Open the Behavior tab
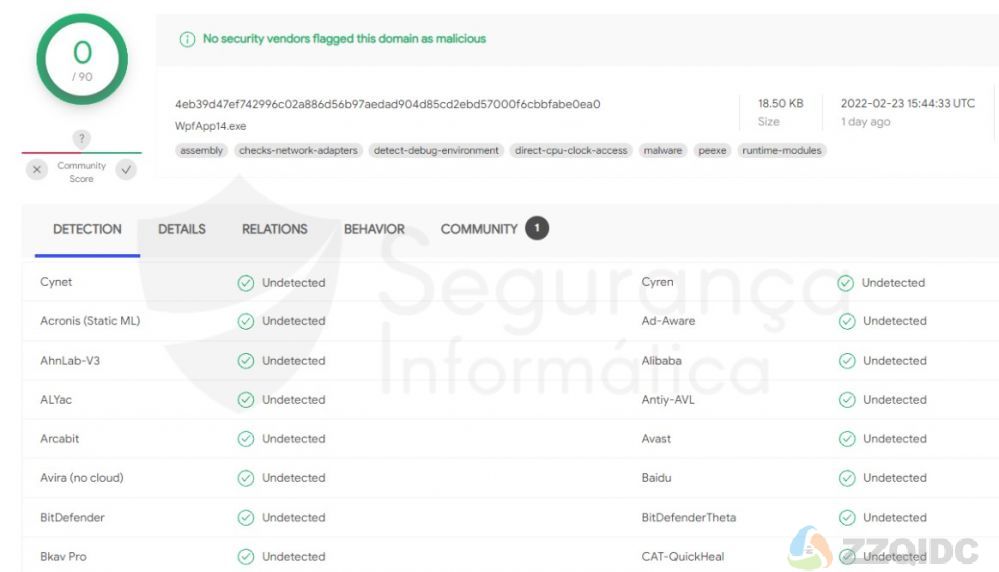The image size is (999, 572). [x=374, y=229]
